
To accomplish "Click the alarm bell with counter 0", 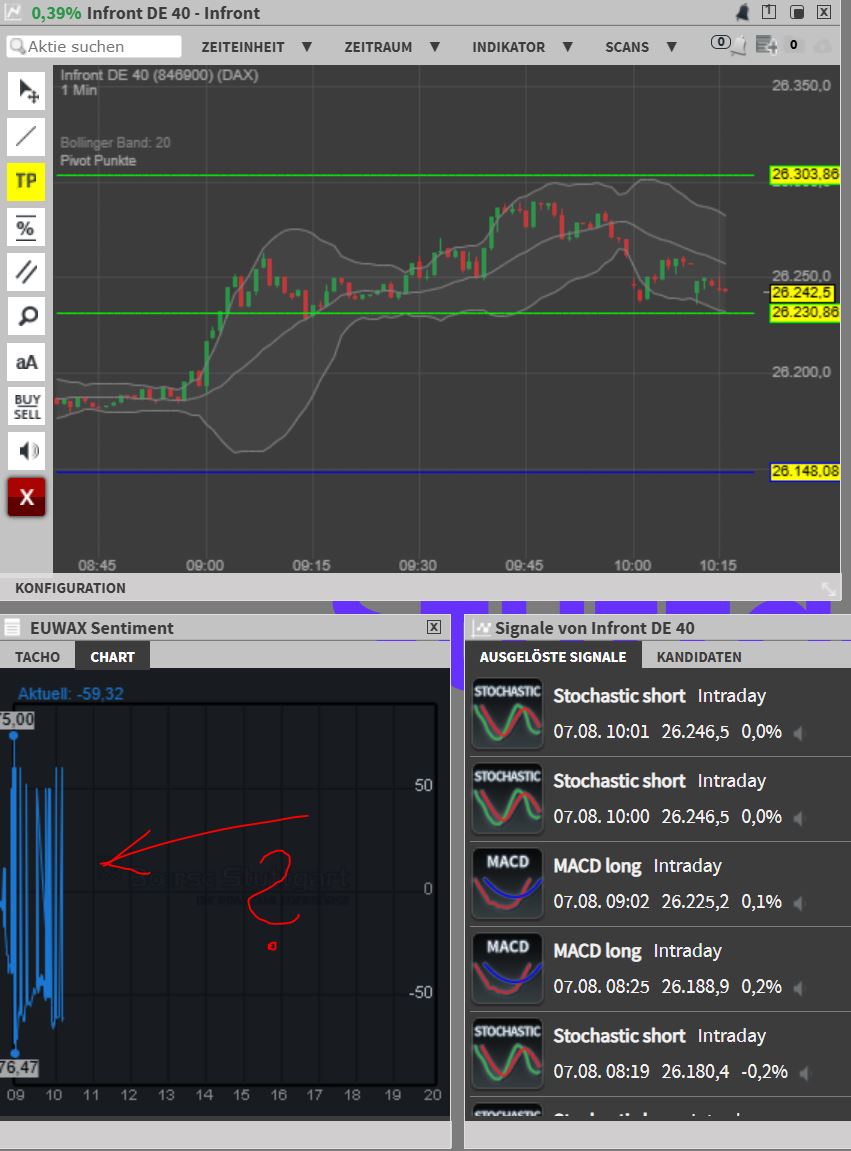I will 728,44.
